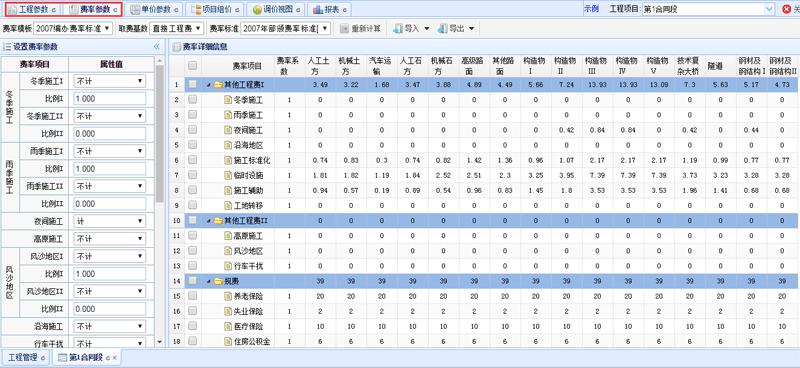The width and height of the screenshot is (800, 368).
Task: Click the 高原施工 document icon in table
Action: pos(228,236)
